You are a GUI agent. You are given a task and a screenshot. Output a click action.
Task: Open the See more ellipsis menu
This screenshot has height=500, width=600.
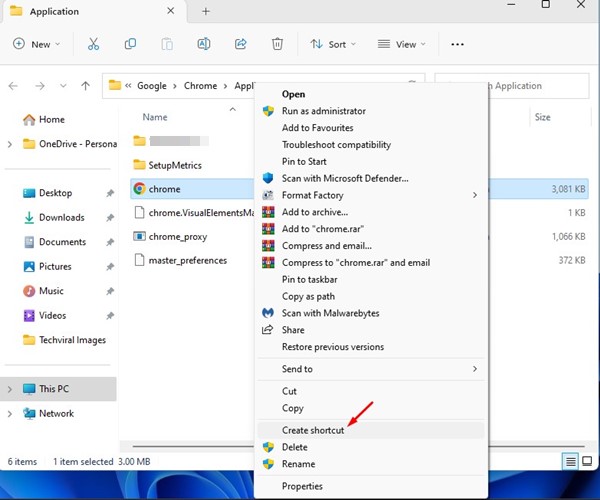click(457, 44)
